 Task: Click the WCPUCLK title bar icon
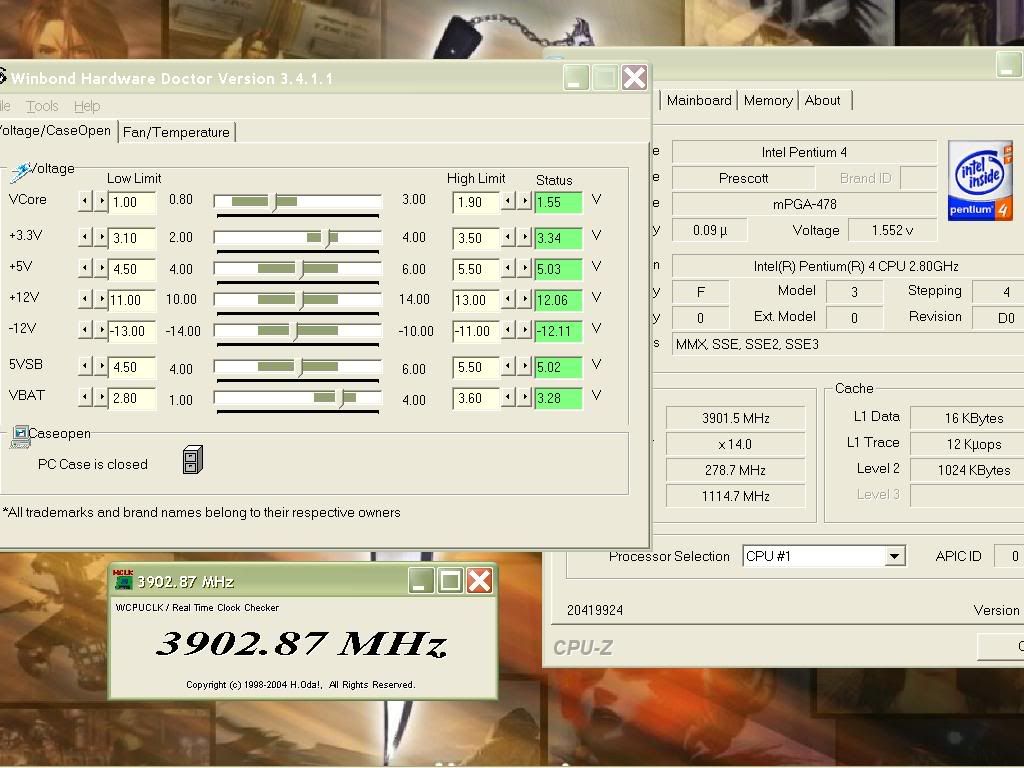pos(123,580)
